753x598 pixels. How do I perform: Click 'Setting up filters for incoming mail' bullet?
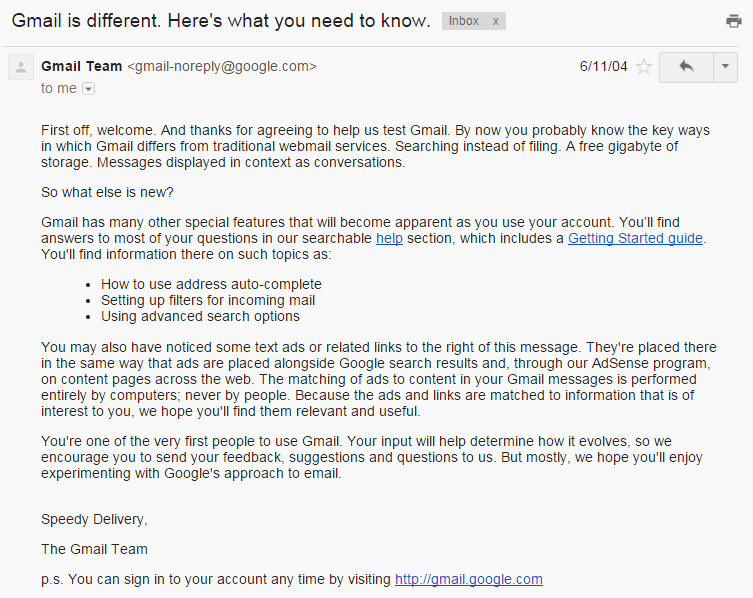(x=208, y=300)
